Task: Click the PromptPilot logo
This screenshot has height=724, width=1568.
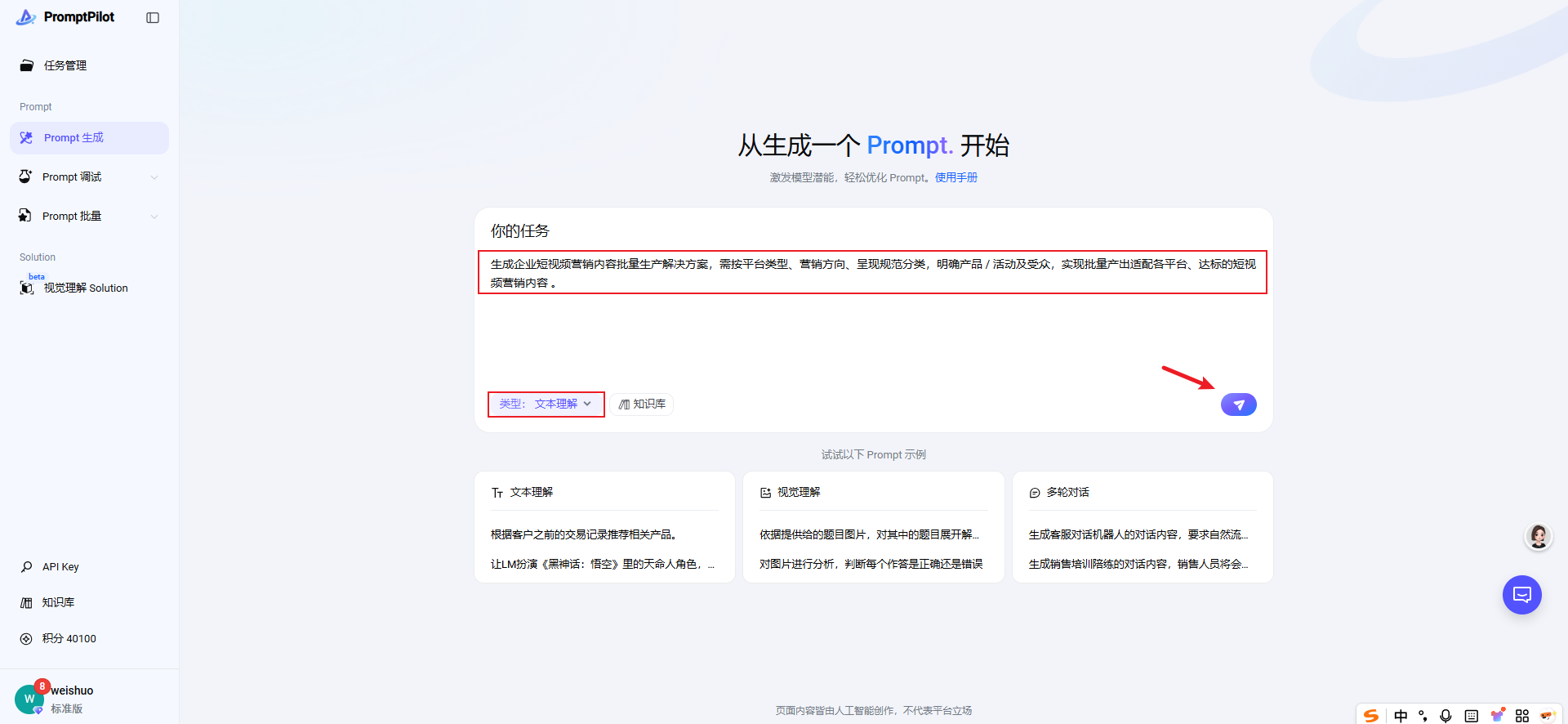Action: pos(65,17)
